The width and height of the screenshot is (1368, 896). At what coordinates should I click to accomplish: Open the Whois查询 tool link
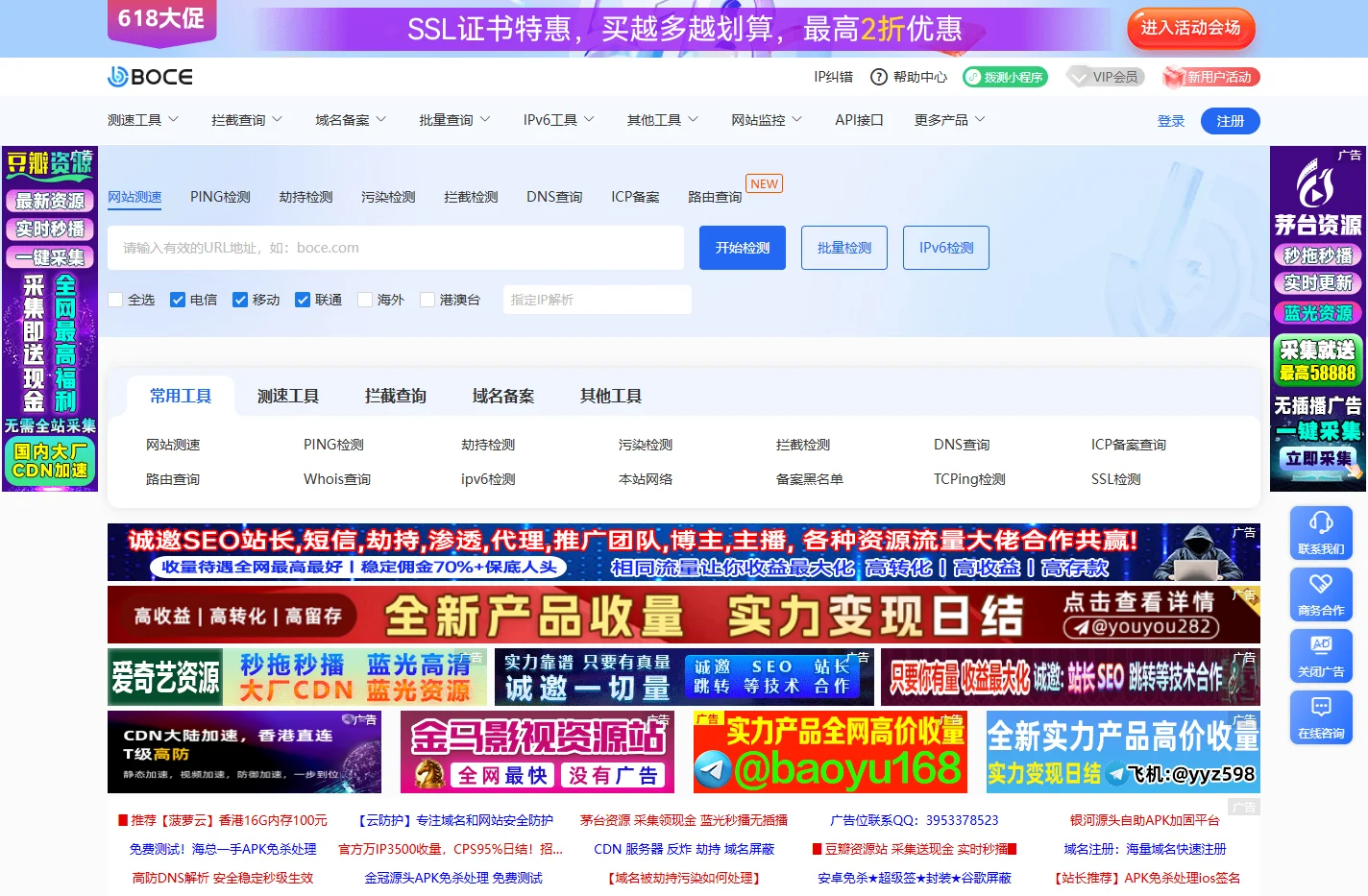tap(337, 479)
